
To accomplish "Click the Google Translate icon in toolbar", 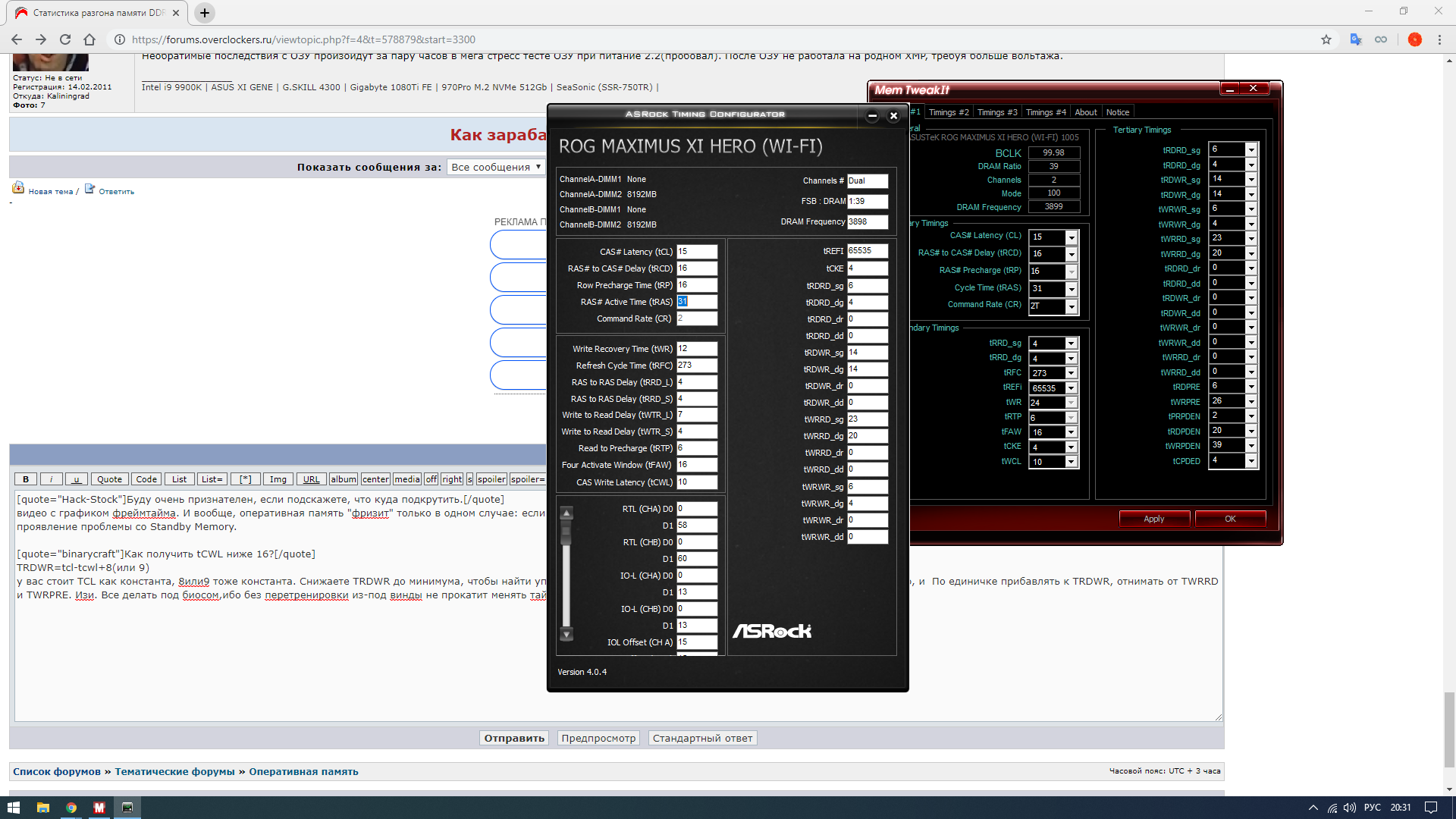I will click(x=1356, y=39).
